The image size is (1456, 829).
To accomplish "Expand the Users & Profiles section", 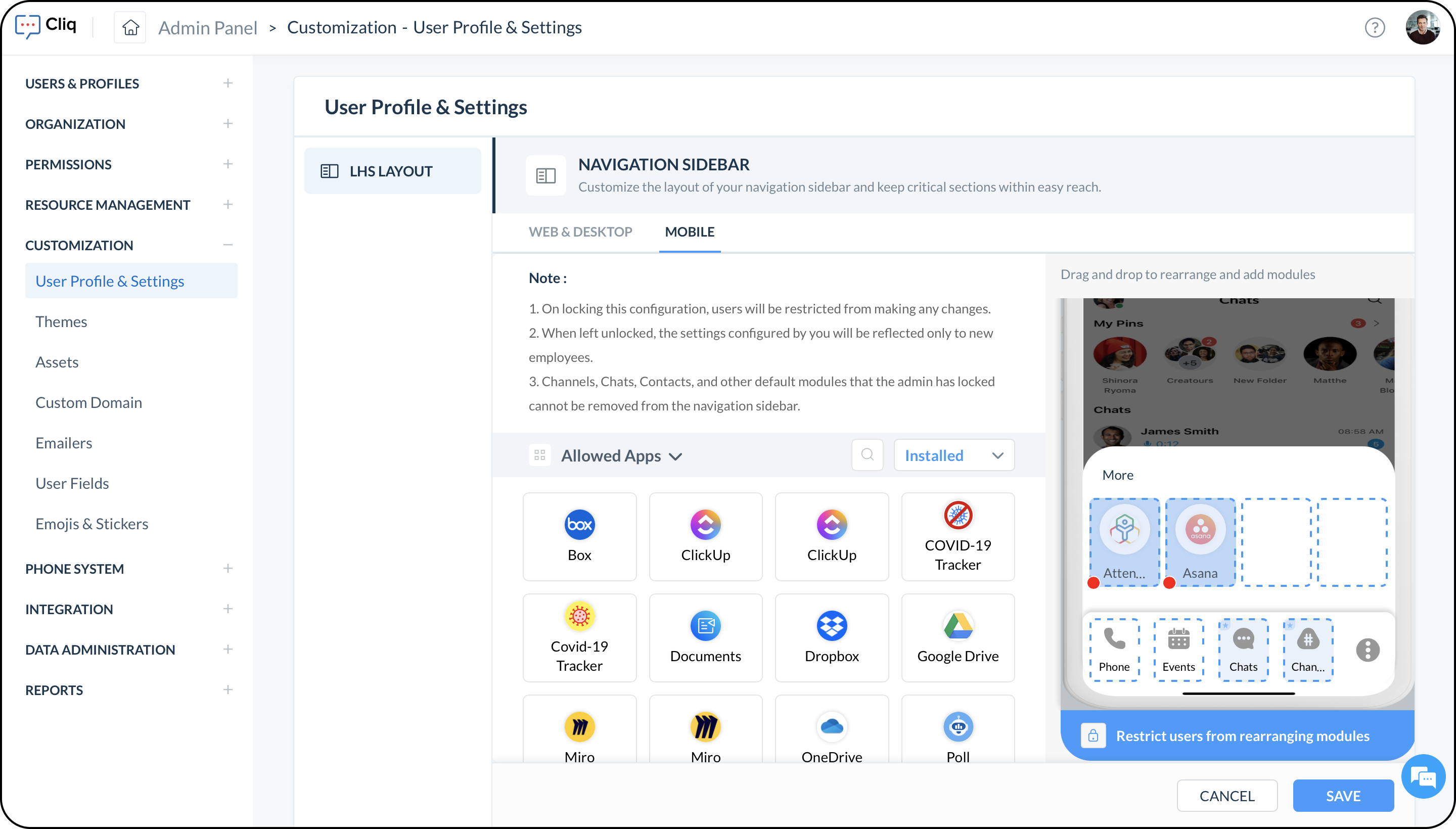I will pos(228,83).
